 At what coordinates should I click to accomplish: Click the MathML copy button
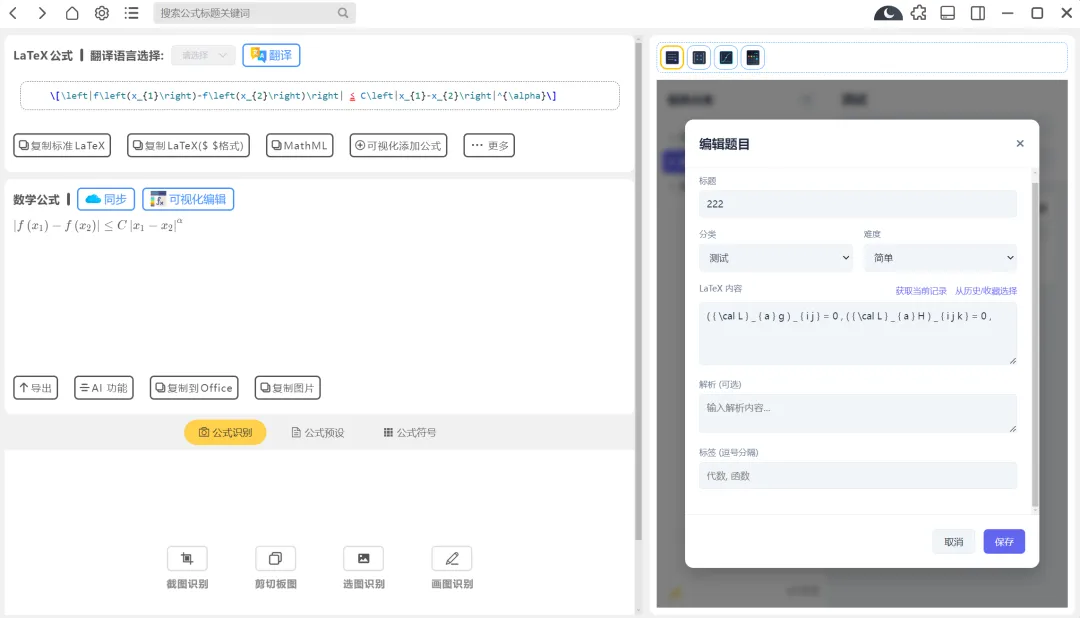pos(300,145)
